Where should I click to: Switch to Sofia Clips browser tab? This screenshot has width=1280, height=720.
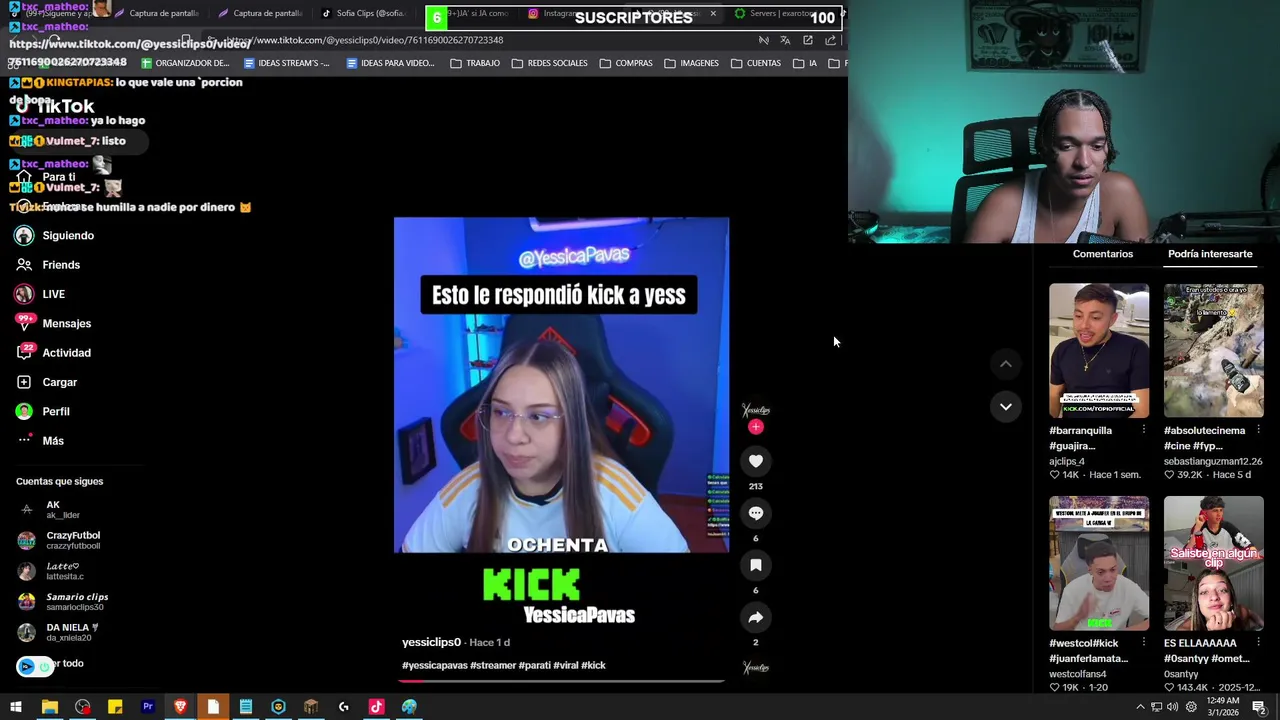point(364,14)
